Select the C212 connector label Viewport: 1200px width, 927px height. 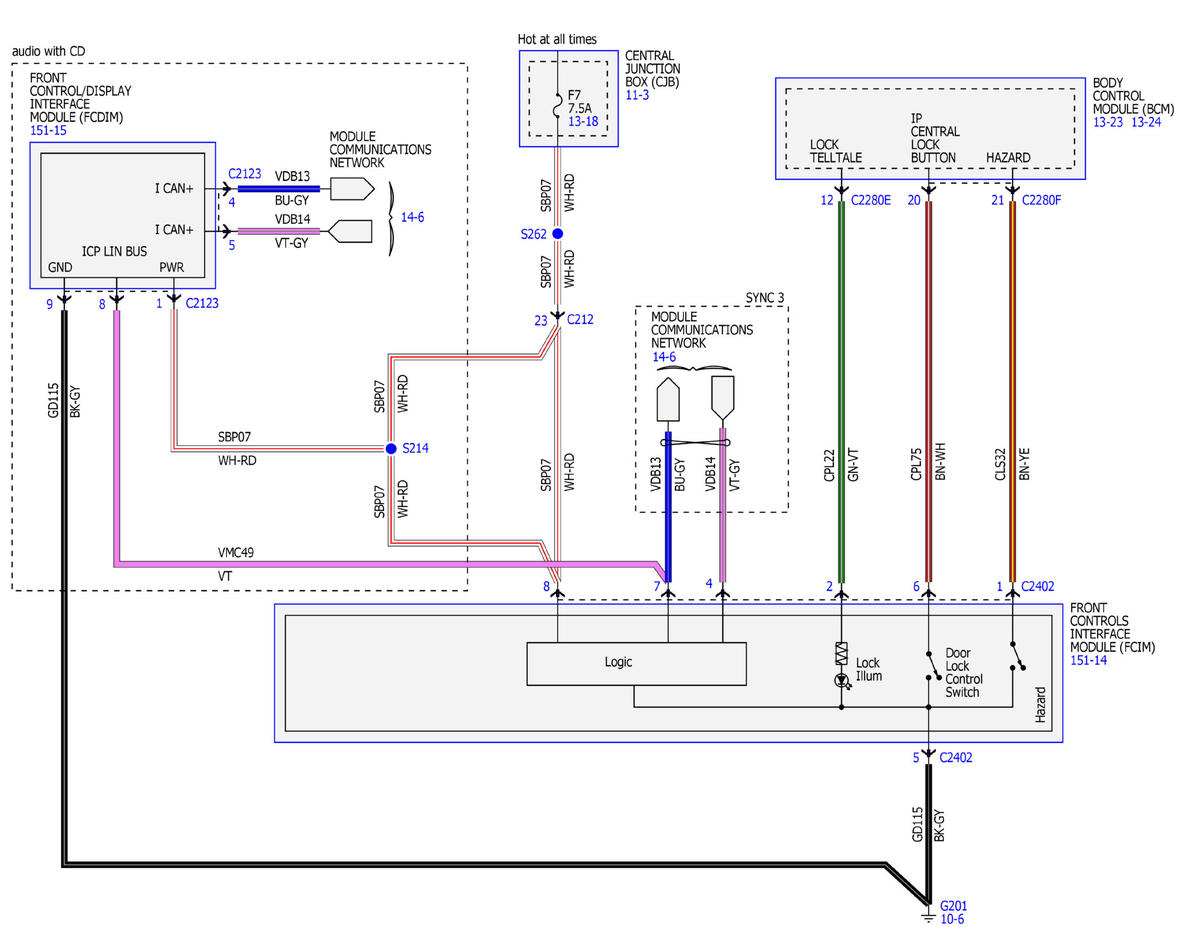(x=580, y=320)
